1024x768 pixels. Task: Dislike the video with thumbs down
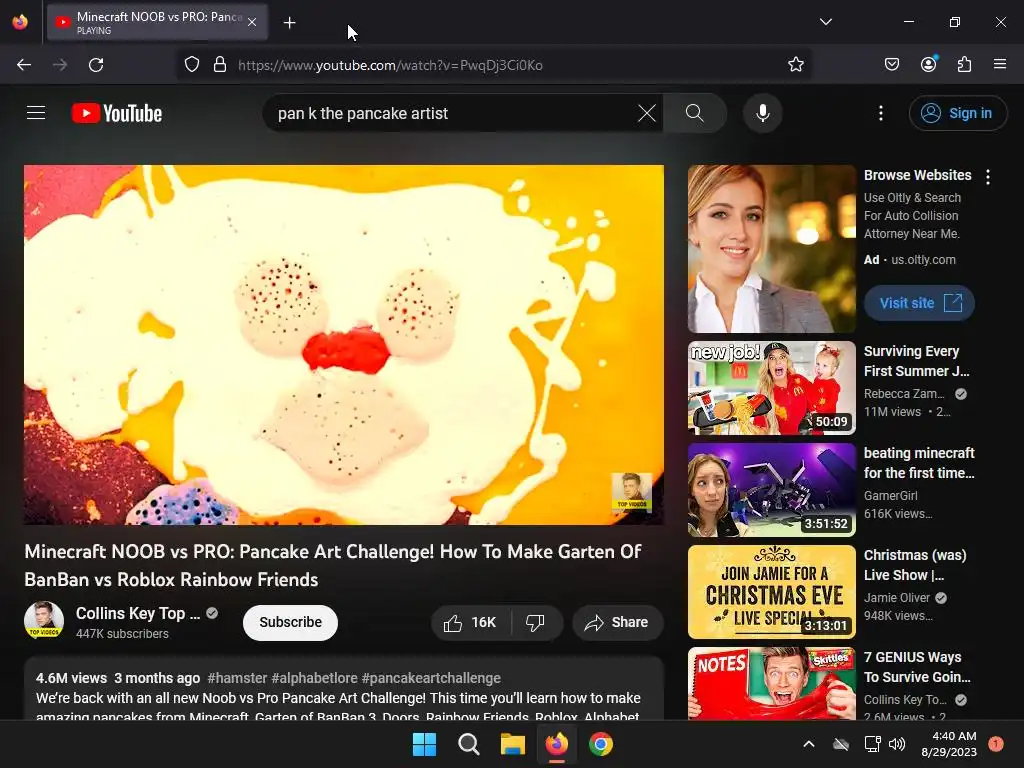click(x=536, y=622)
